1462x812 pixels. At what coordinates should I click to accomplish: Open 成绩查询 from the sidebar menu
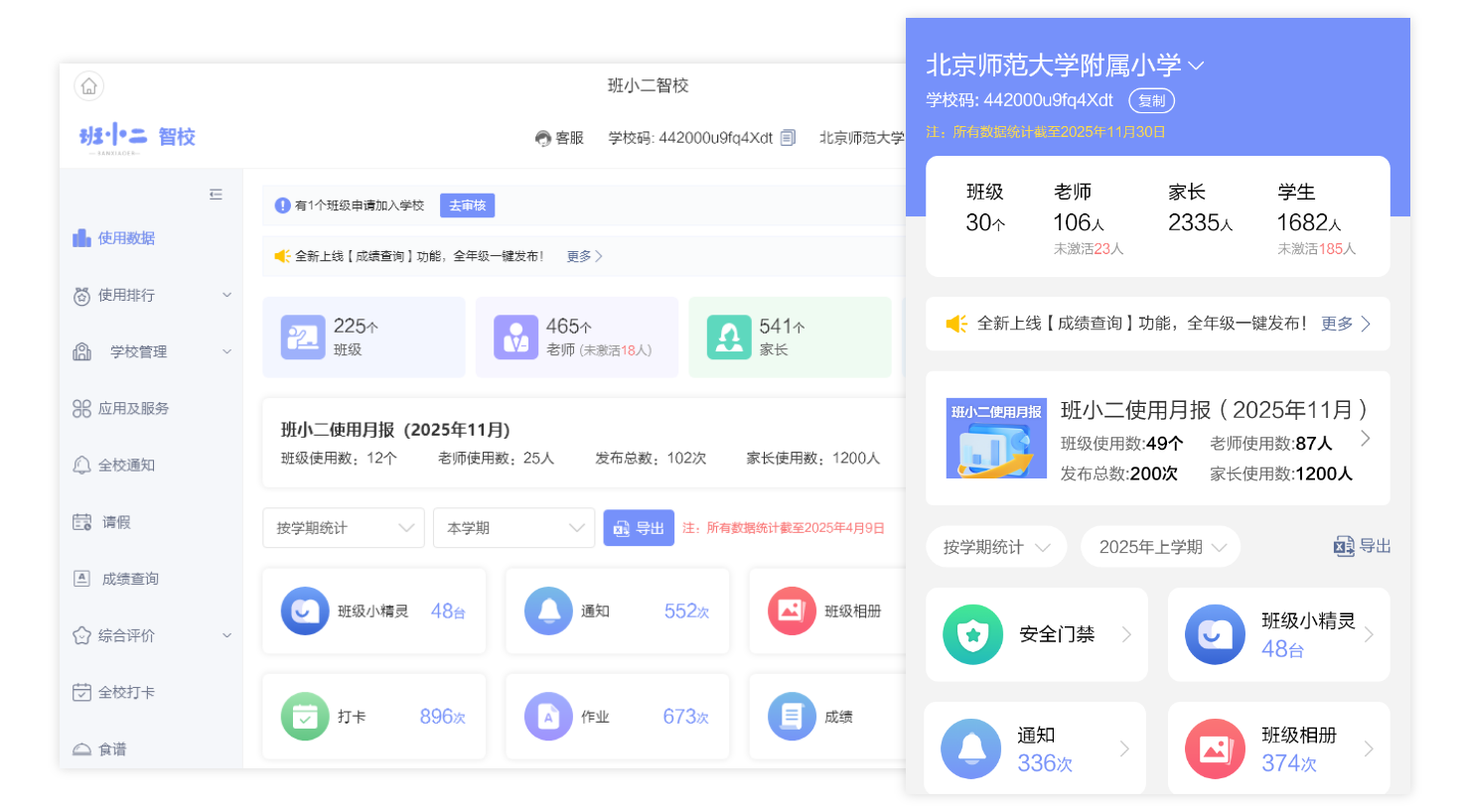[x=129, y=579]
